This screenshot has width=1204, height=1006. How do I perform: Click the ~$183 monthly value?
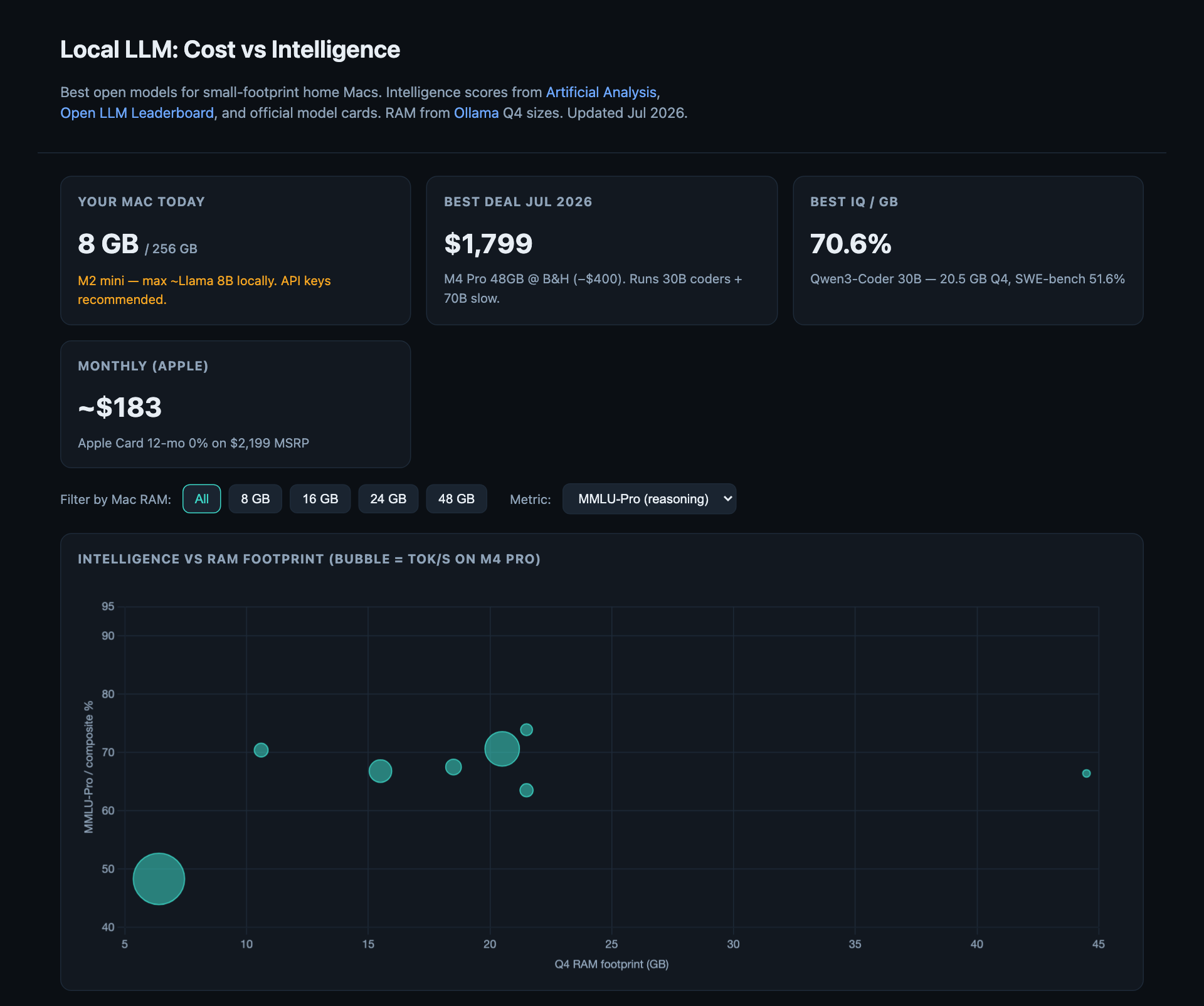point(120,407)
